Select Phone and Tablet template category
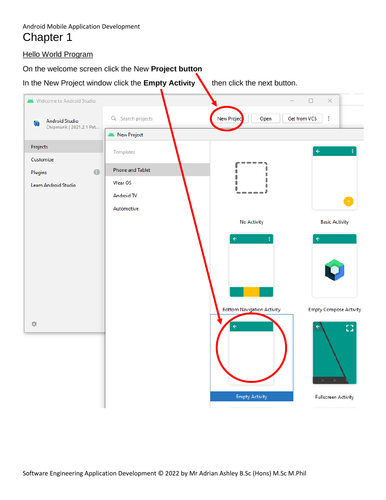Viewport: 386px width, 500px height. 158,170
